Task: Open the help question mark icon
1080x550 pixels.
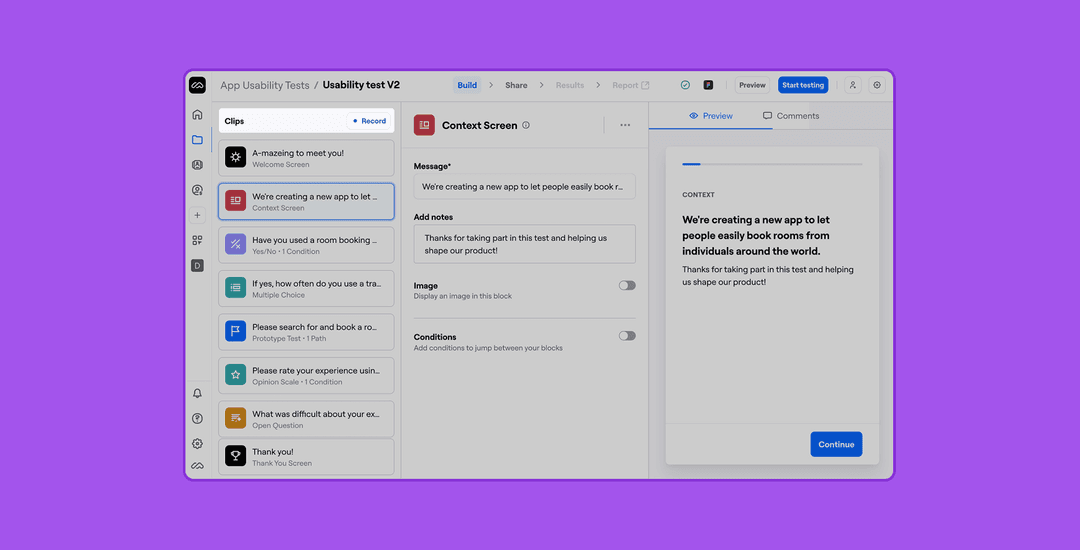Action: 198,419
